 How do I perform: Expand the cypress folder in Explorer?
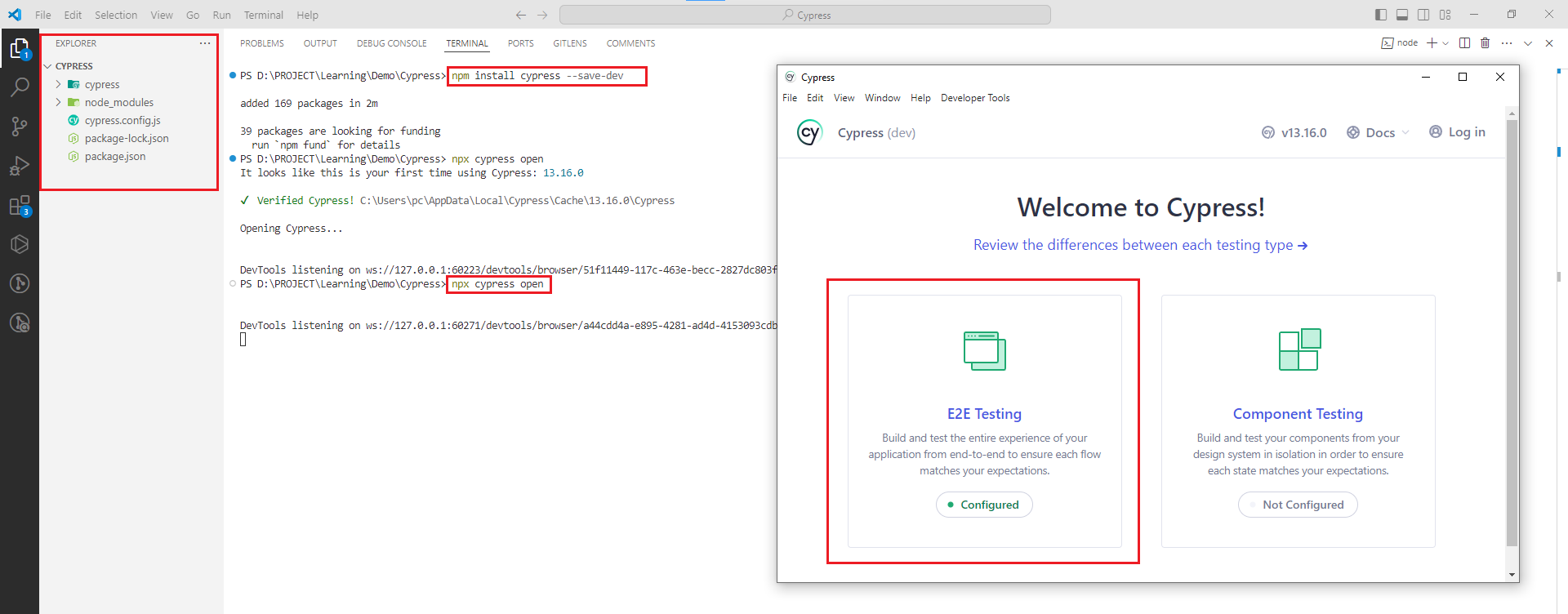point(102,84)
